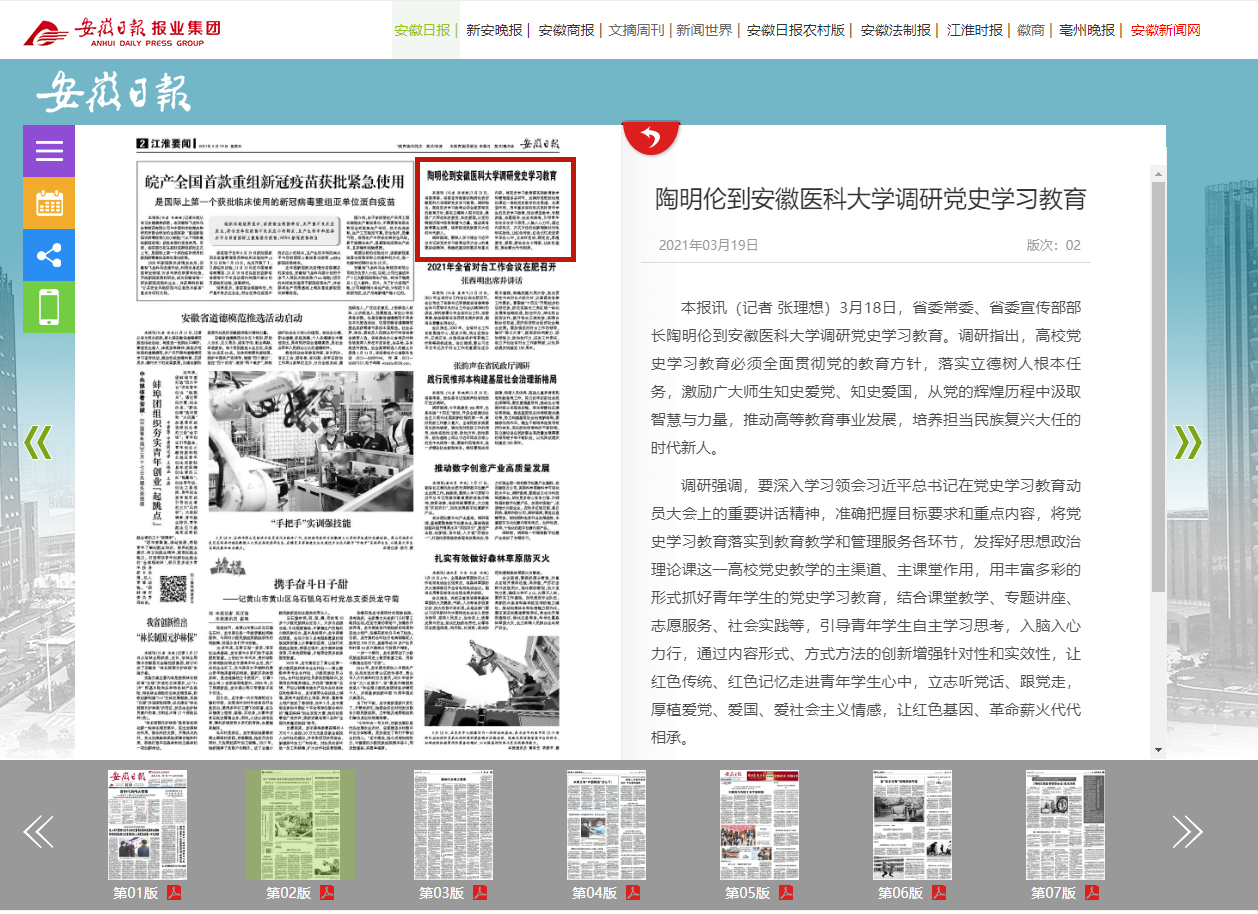The width and height of the screenshot is (1258, 914).
Task: Open 江淮时报 newspaper link
Action: [975, 30]
